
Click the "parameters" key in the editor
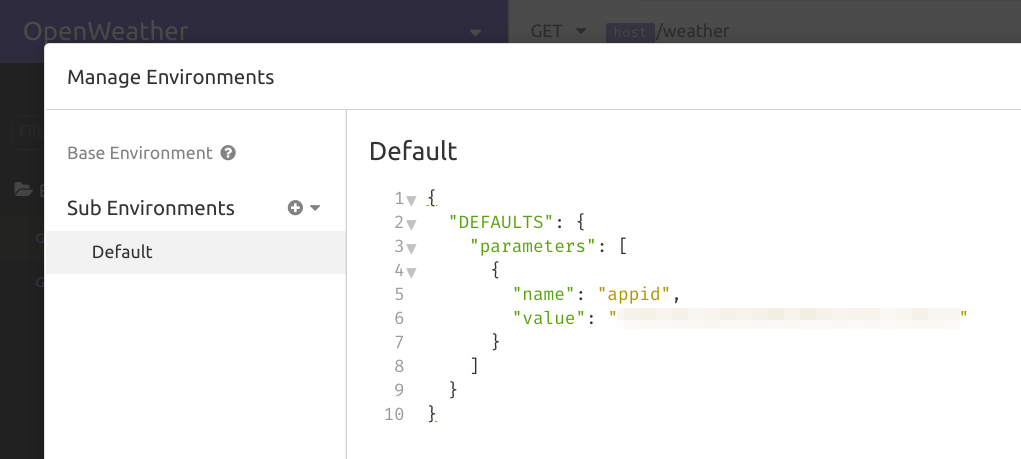coord(533,247)
